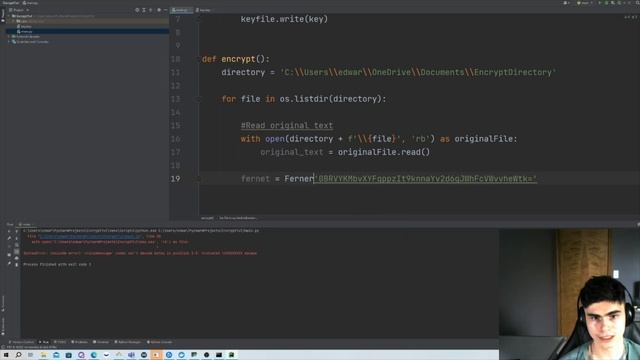Open the Run tool tab at bottom
The width and height of the screenshot is (640, 360).
point(44,342)
